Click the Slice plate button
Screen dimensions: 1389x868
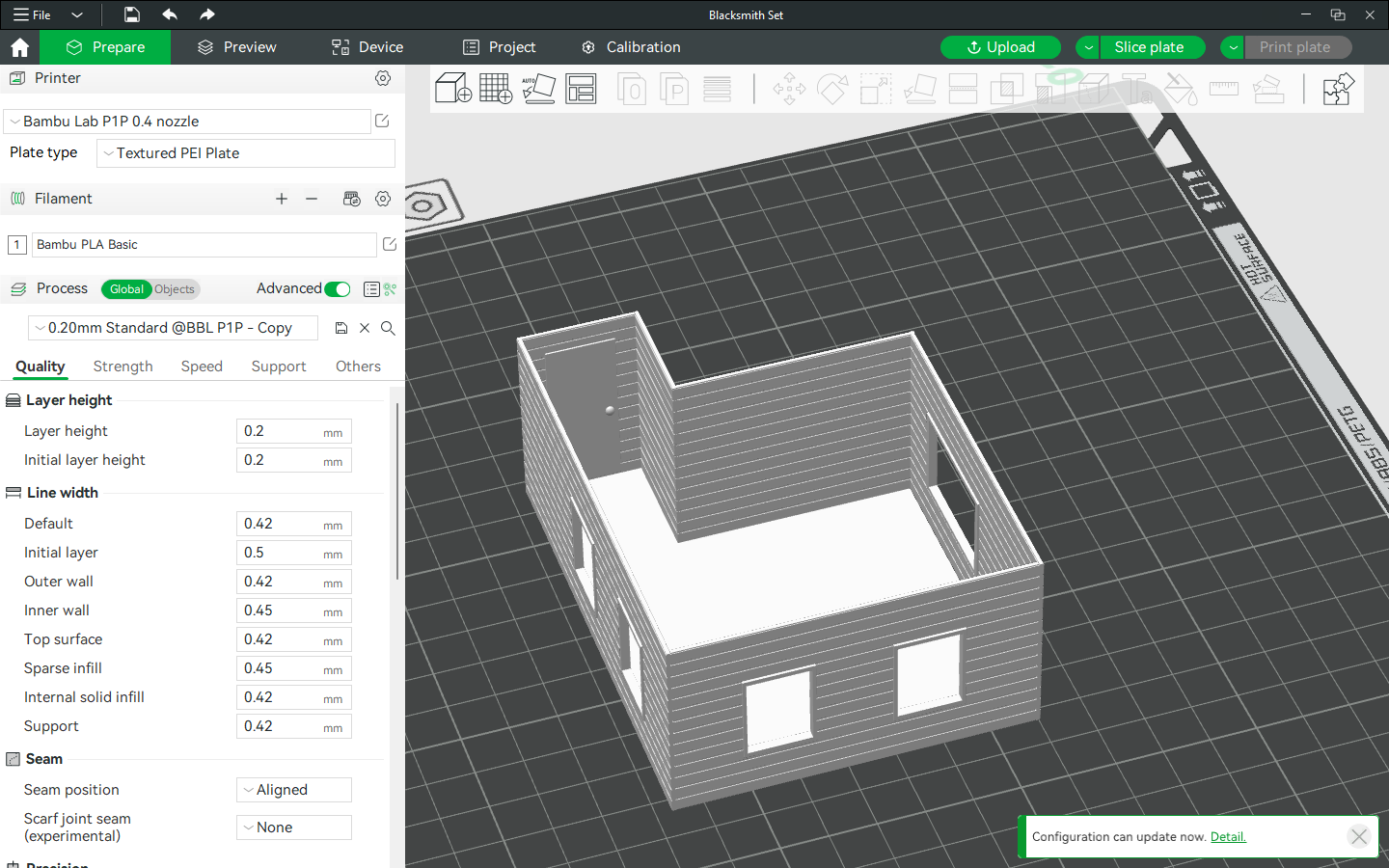[1153, 47]
